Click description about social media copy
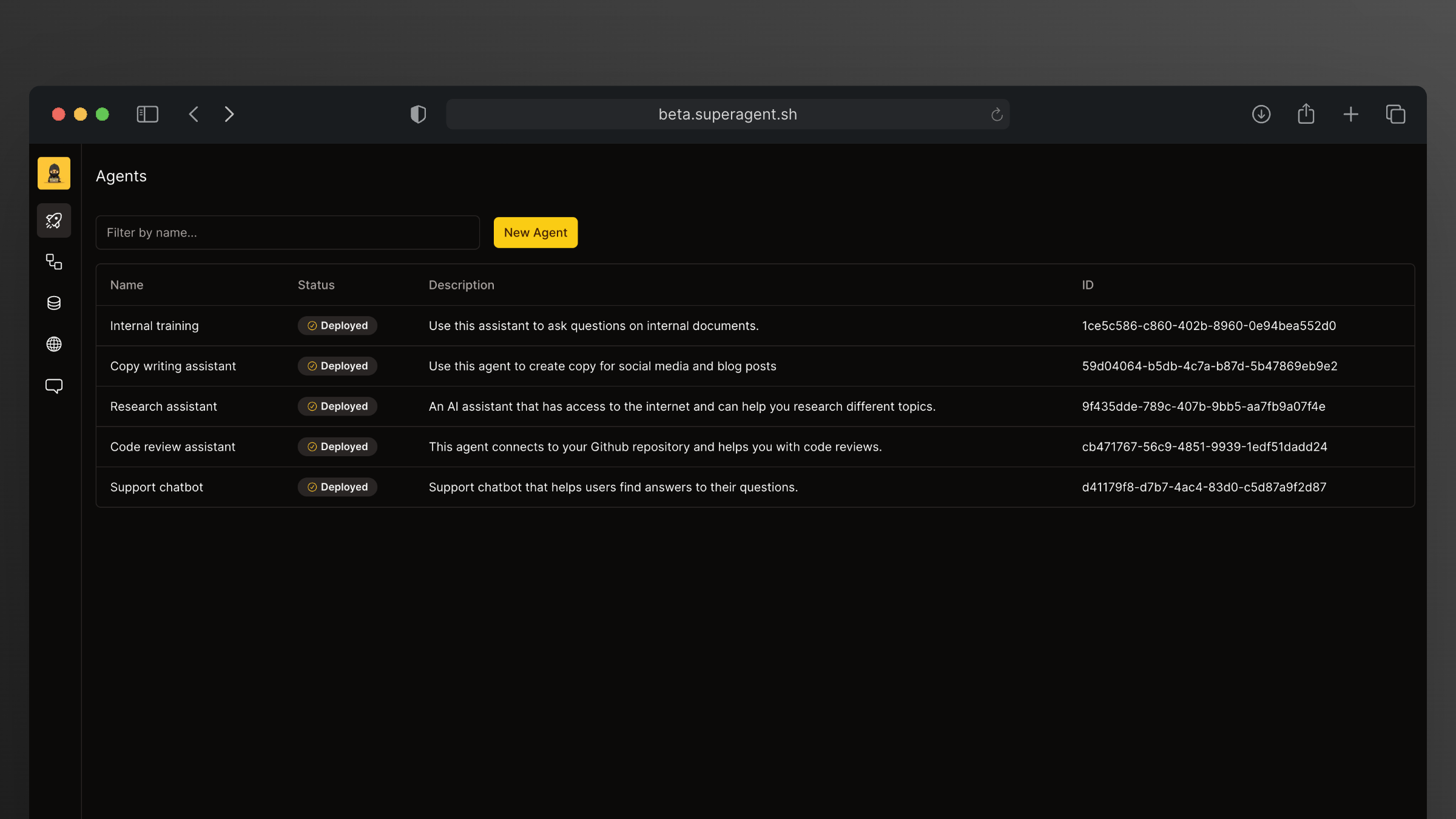Viewport: 1456px width, 819px height. click(x=602, y=366)
